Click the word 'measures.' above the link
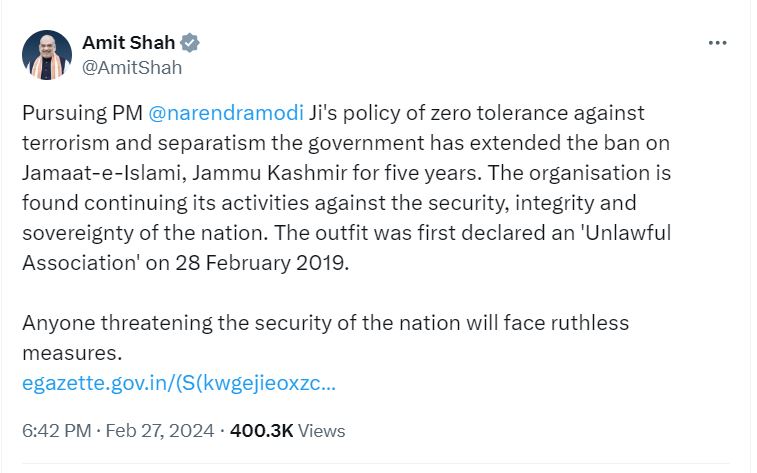This screenshot has height=473, width=757. click(71, 352)
